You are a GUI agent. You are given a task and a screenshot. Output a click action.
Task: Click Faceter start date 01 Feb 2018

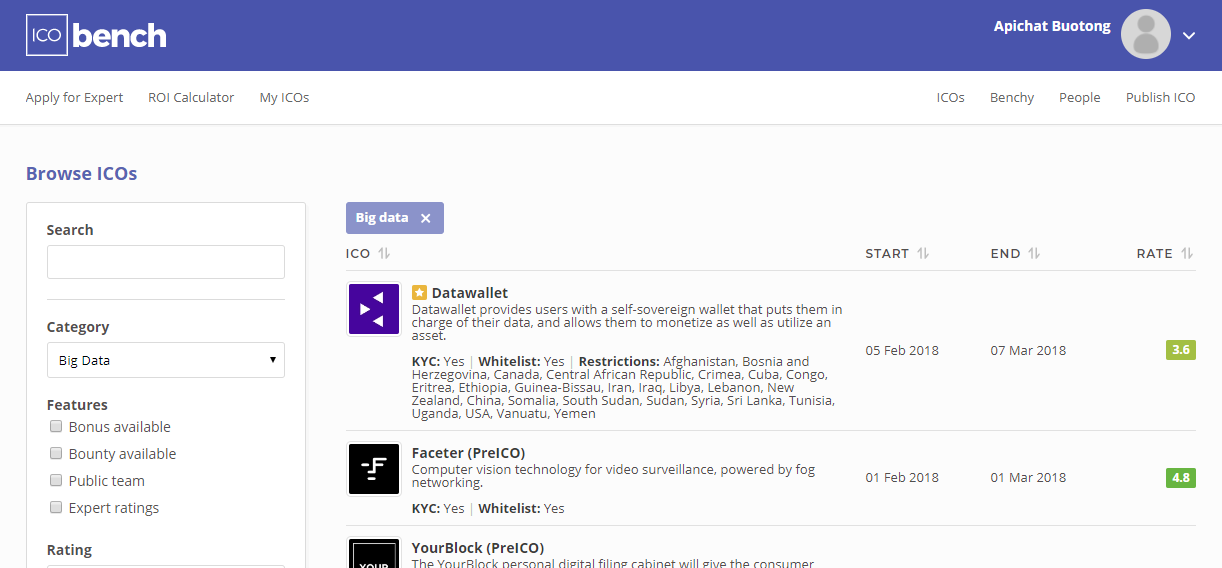pos(902,477)
